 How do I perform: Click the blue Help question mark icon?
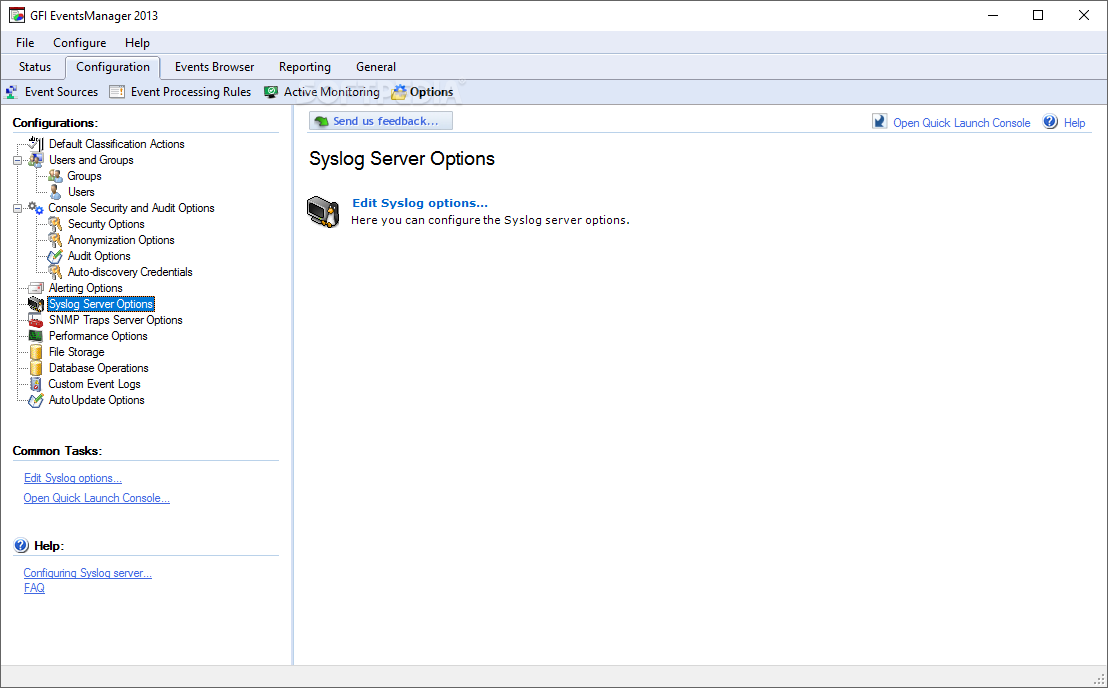[1051, 121]
